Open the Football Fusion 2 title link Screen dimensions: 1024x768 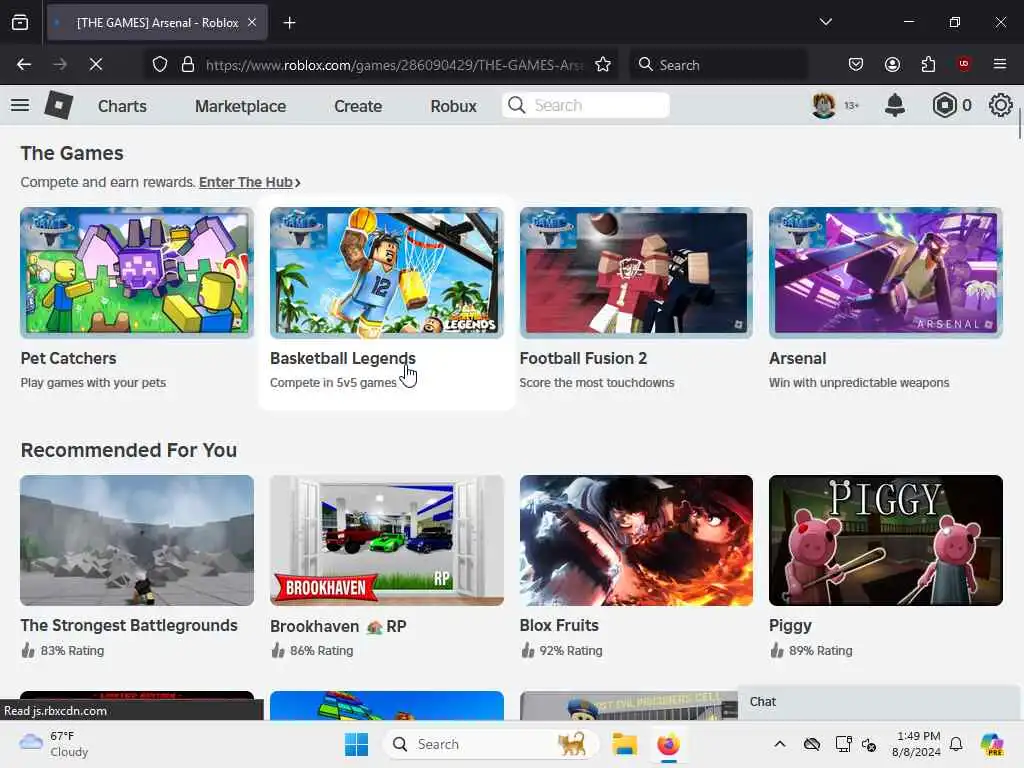point(583,359)
